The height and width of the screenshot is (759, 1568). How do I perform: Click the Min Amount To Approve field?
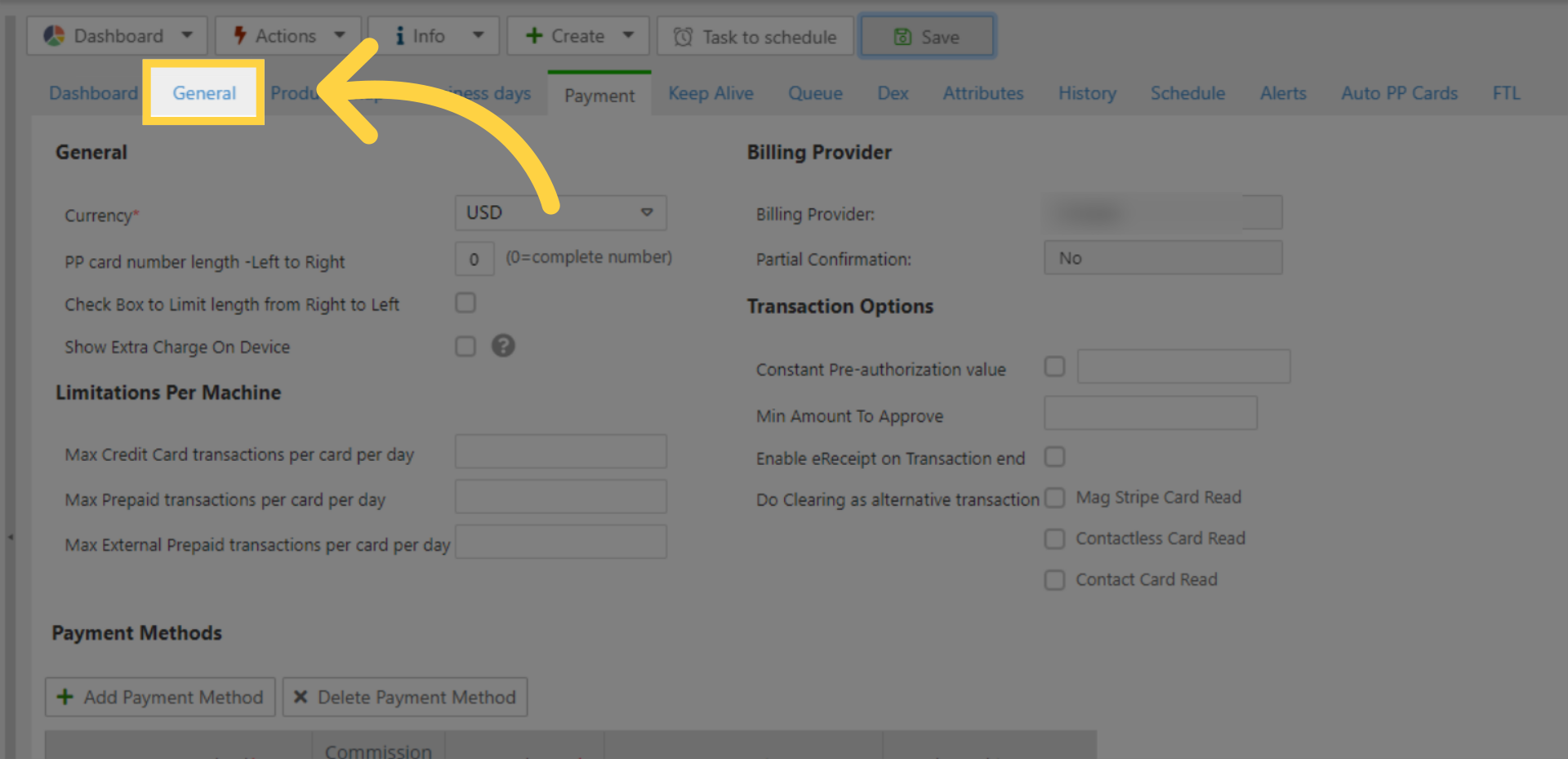1150,413
